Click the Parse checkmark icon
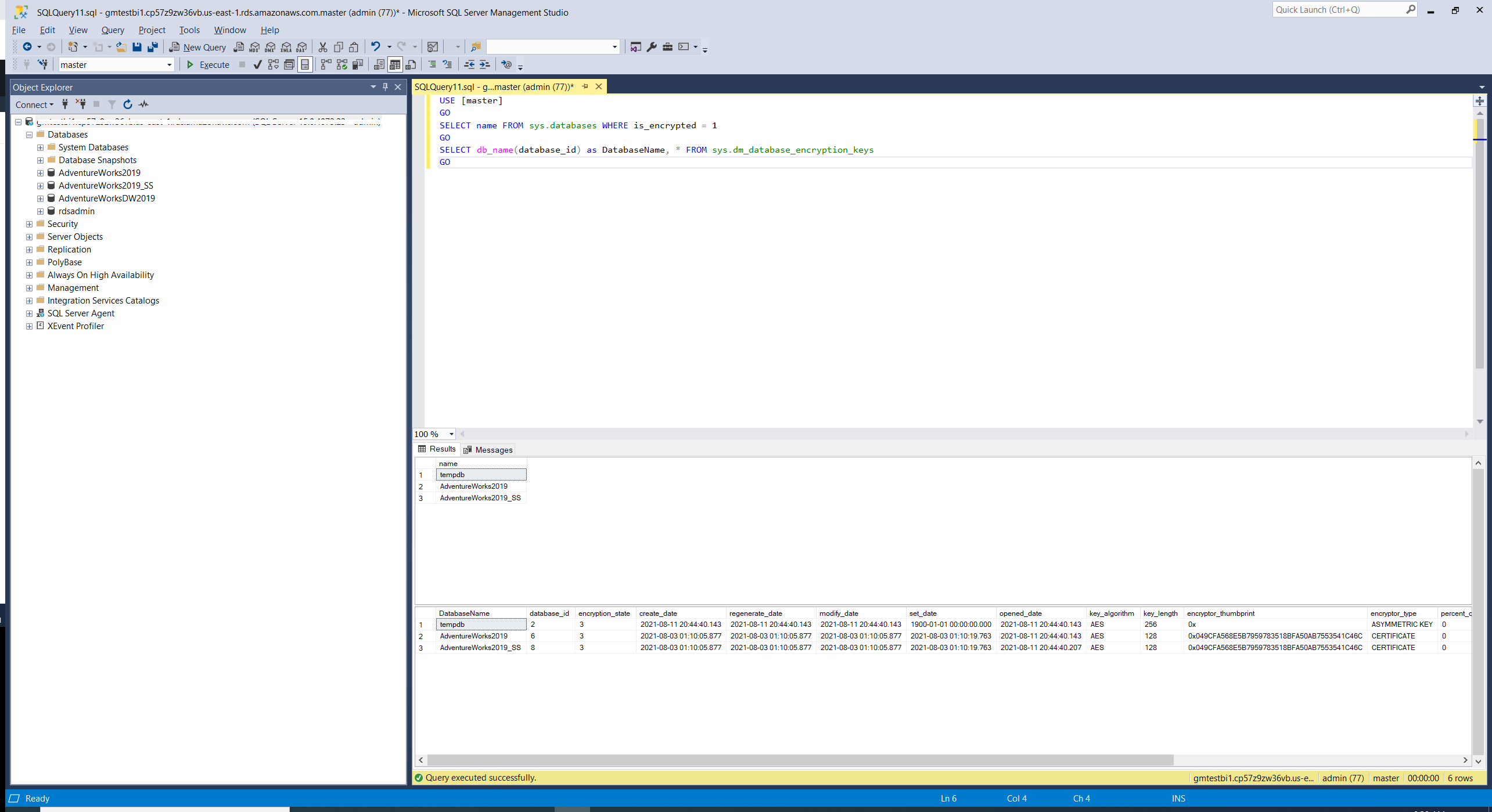This screenshot has height=812, width=1492. 257,64
